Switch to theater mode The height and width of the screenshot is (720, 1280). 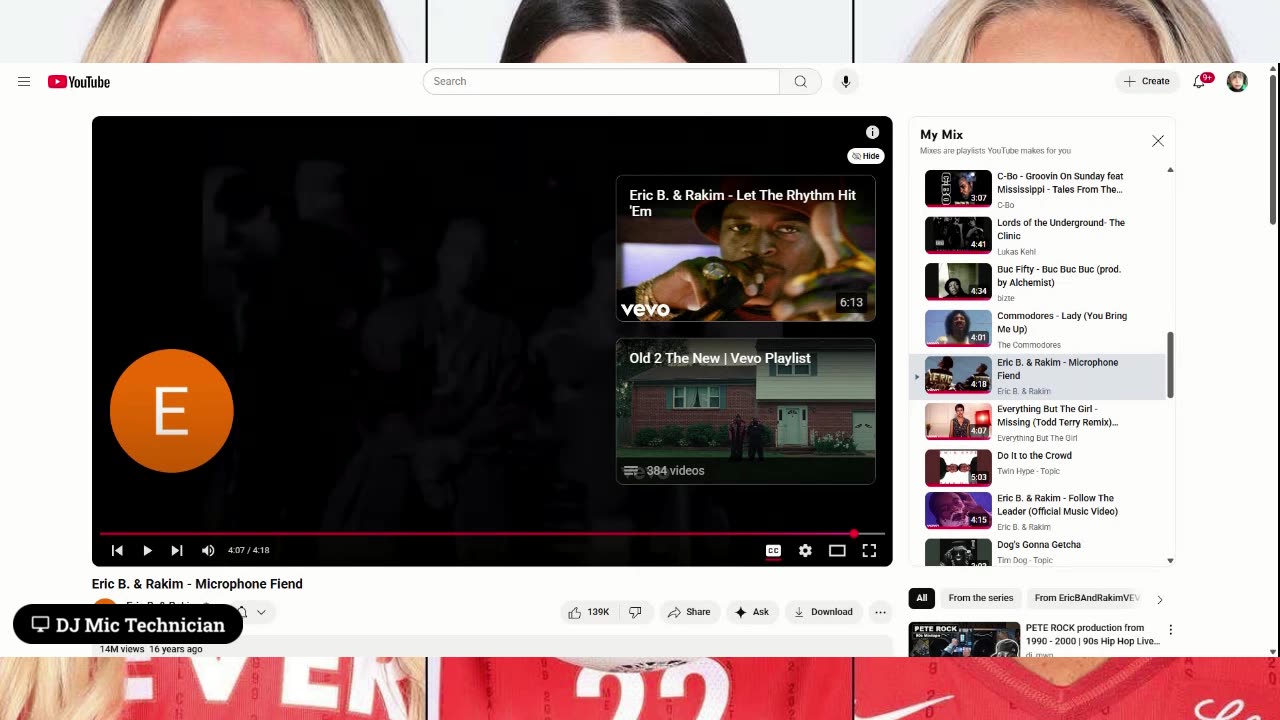point(837,551)
